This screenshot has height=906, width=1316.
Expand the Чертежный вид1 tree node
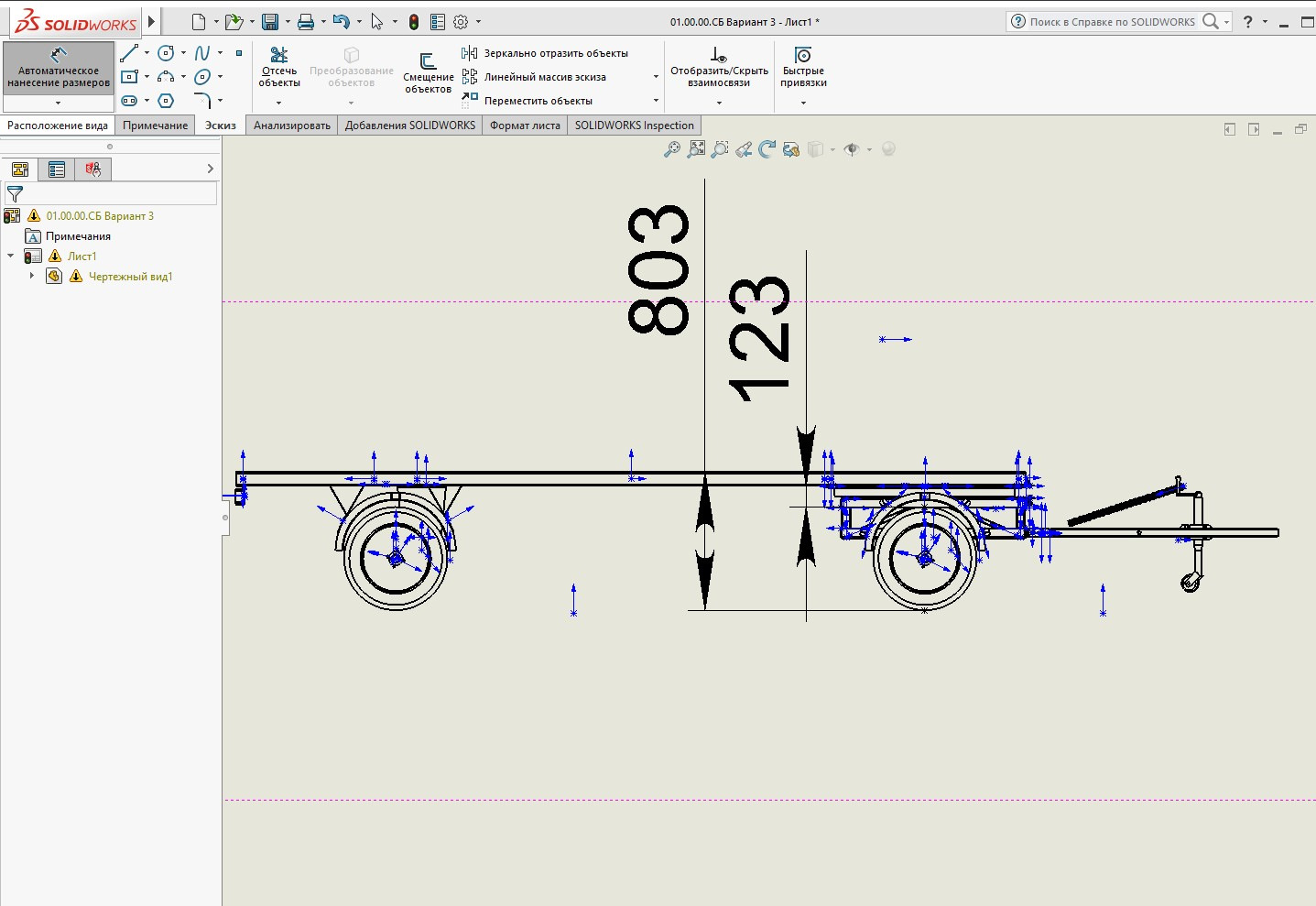click(x=32, y=276)
